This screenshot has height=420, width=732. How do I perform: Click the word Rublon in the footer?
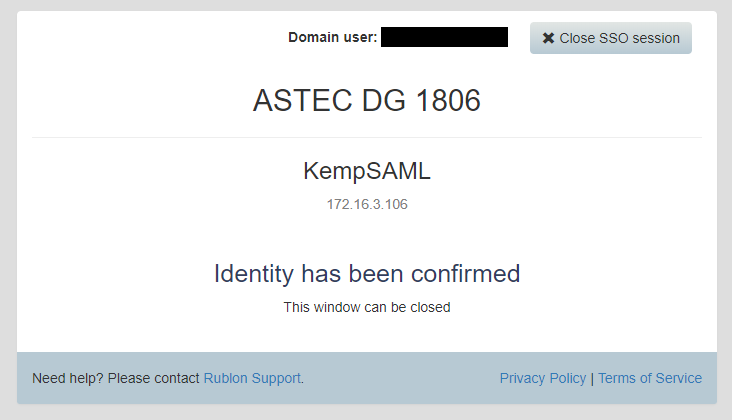pyautogui.click(x=227, y=378)
